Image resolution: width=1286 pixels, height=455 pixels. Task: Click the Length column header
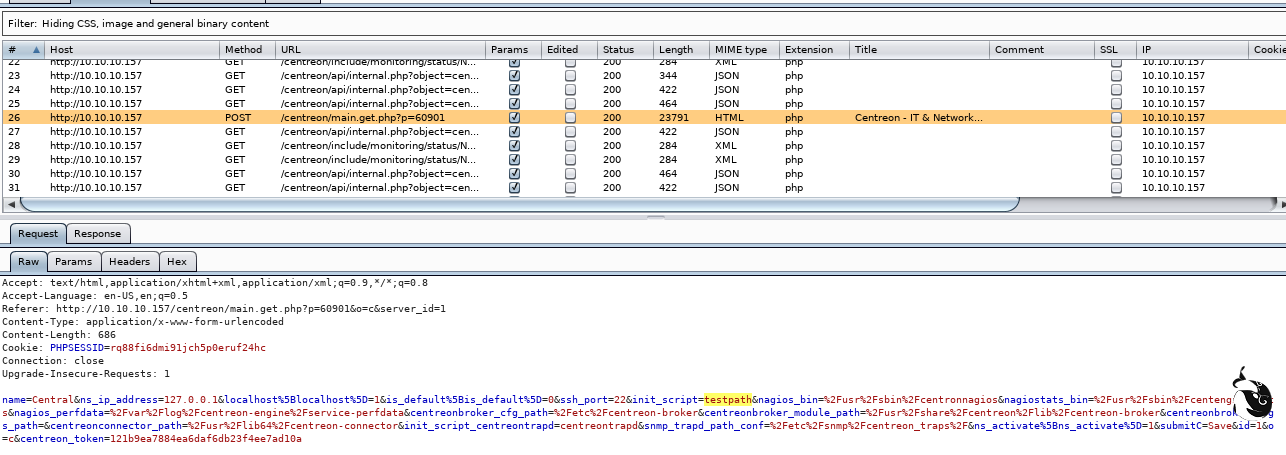click(x=676, y=50)
